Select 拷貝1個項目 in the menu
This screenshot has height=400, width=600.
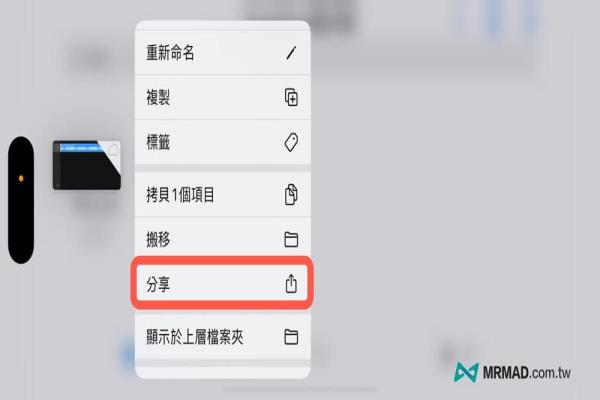(223, 194)
